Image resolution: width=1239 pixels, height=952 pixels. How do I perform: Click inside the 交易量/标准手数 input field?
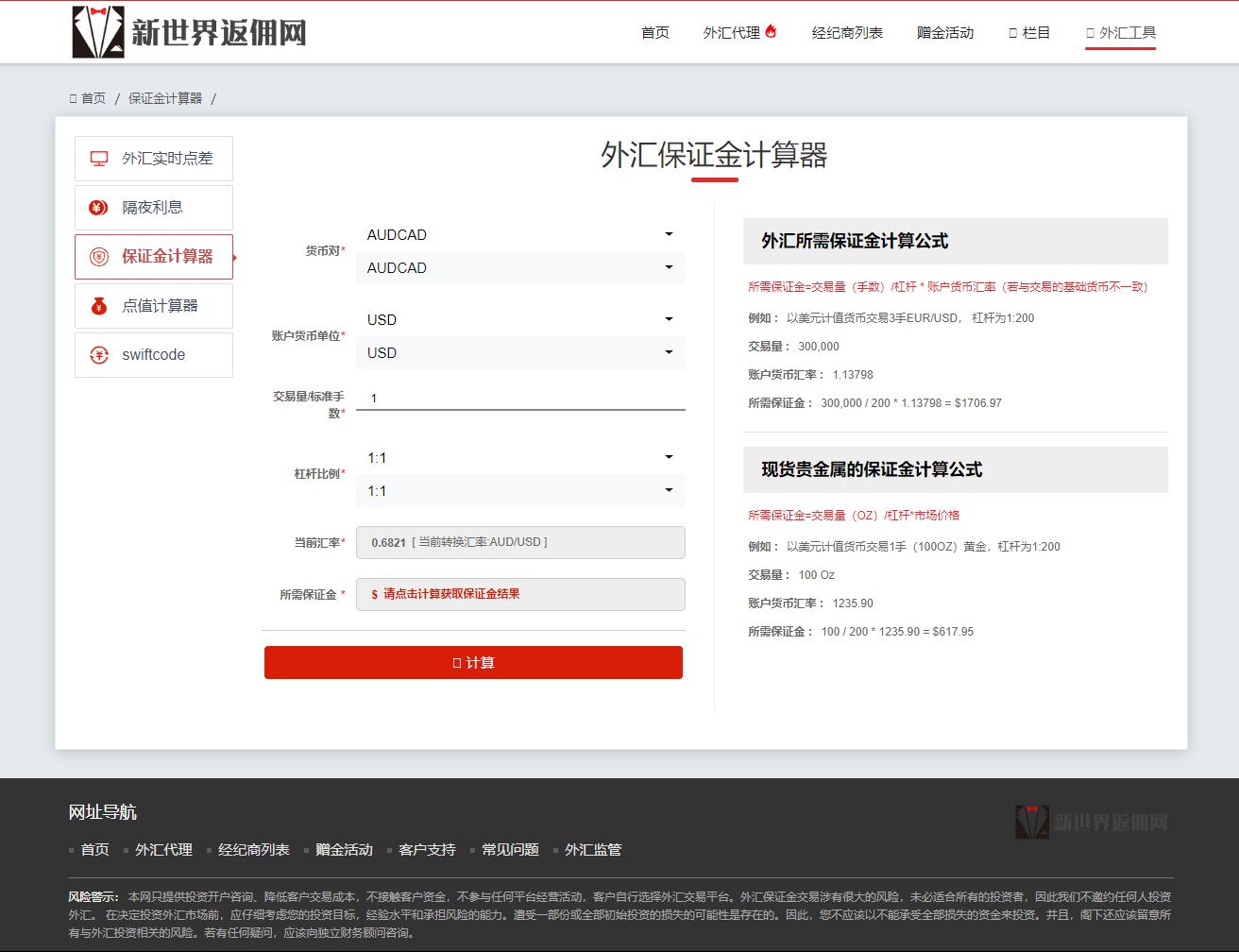pyautogui.click(x=520, y=396)
